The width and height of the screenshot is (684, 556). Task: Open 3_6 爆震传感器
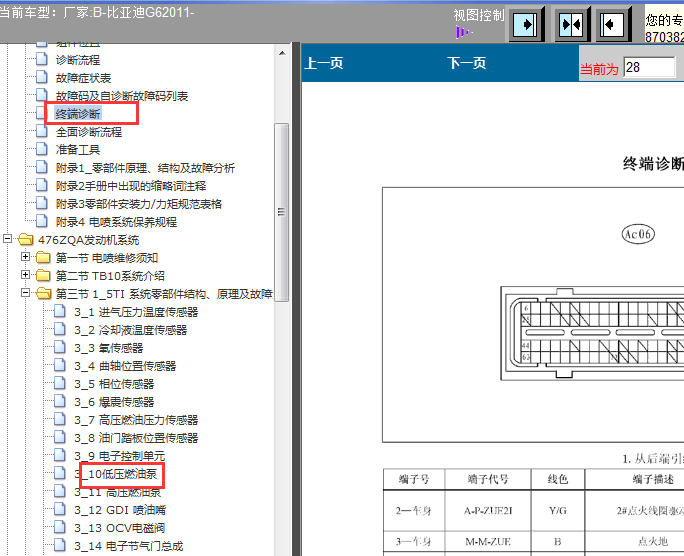pyautogui.click(x=114, y=402)
